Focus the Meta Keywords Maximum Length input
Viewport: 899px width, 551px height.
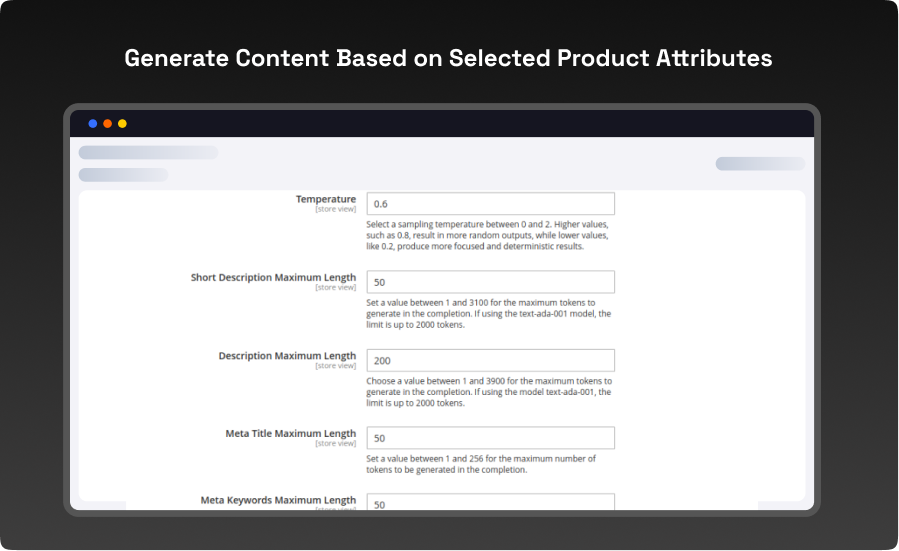490,503
